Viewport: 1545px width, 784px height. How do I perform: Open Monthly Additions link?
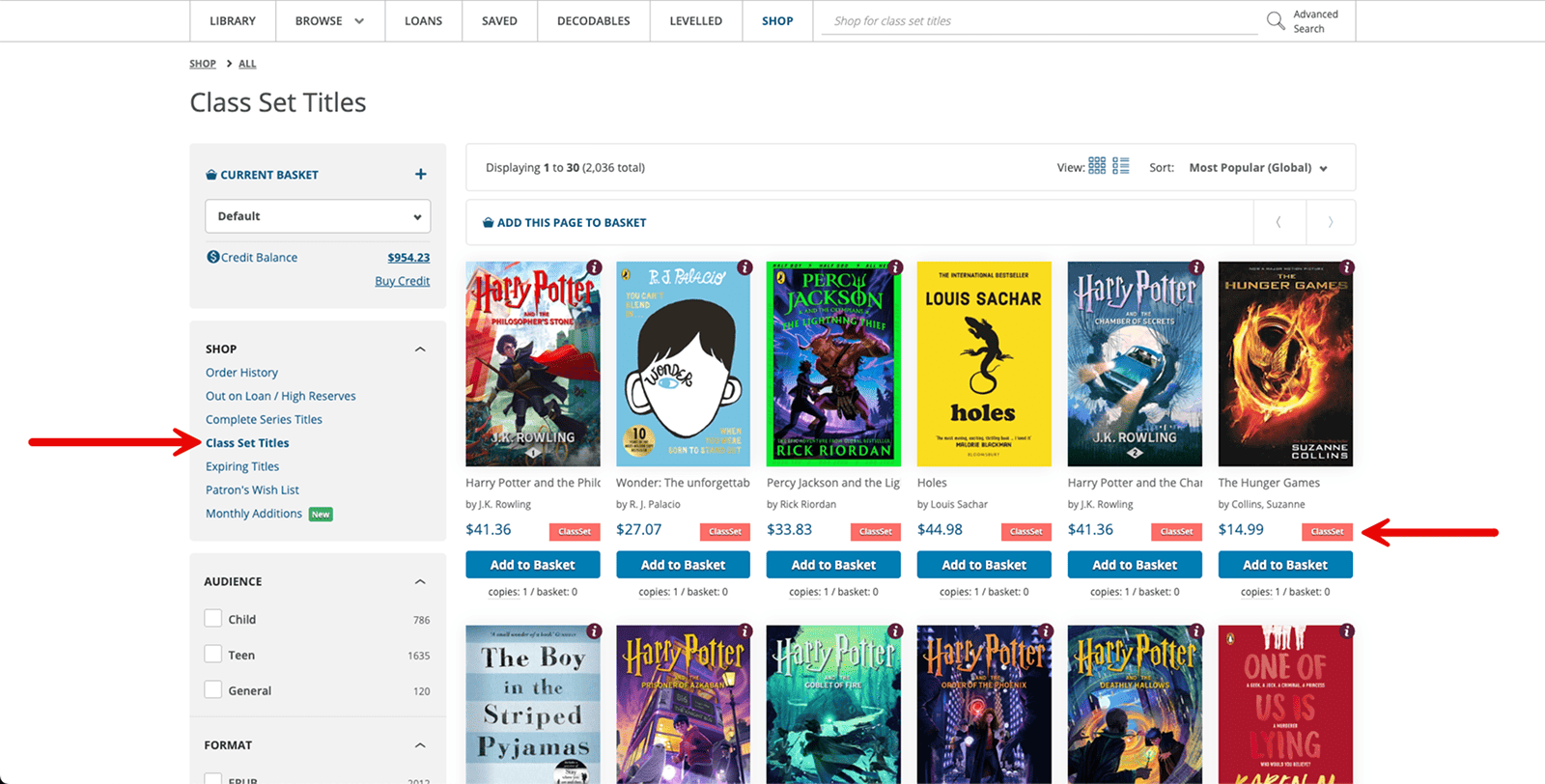pos(254,514)
